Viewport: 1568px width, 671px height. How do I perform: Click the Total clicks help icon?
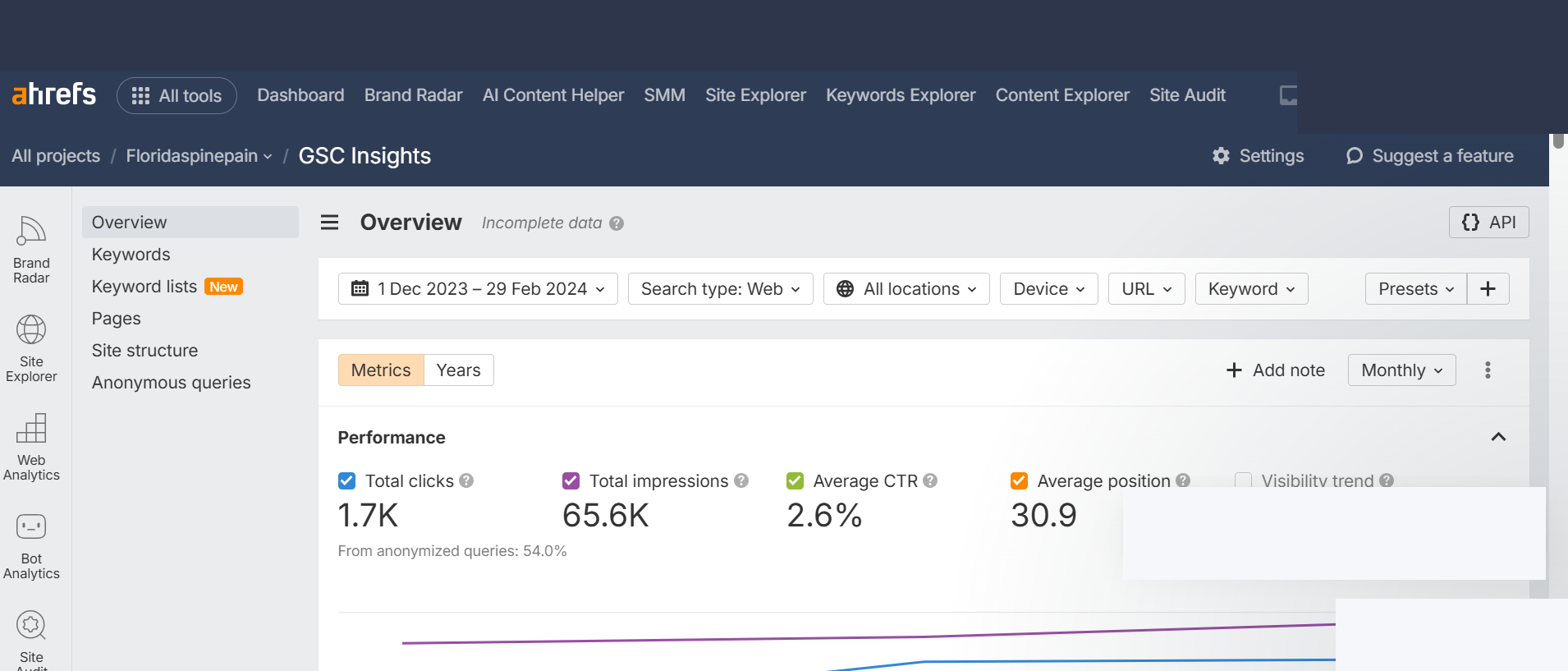click(x=466, y=480)
